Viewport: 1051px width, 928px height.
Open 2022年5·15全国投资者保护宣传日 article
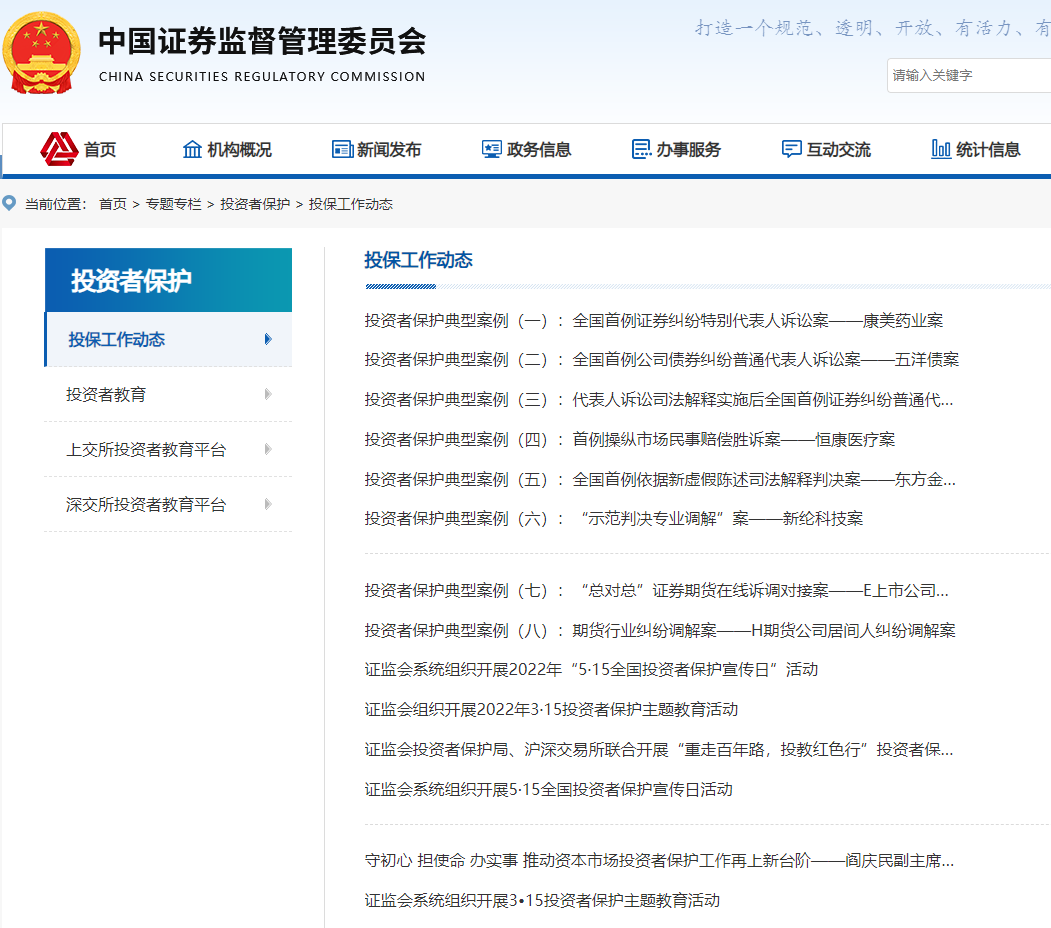point(591,669)
